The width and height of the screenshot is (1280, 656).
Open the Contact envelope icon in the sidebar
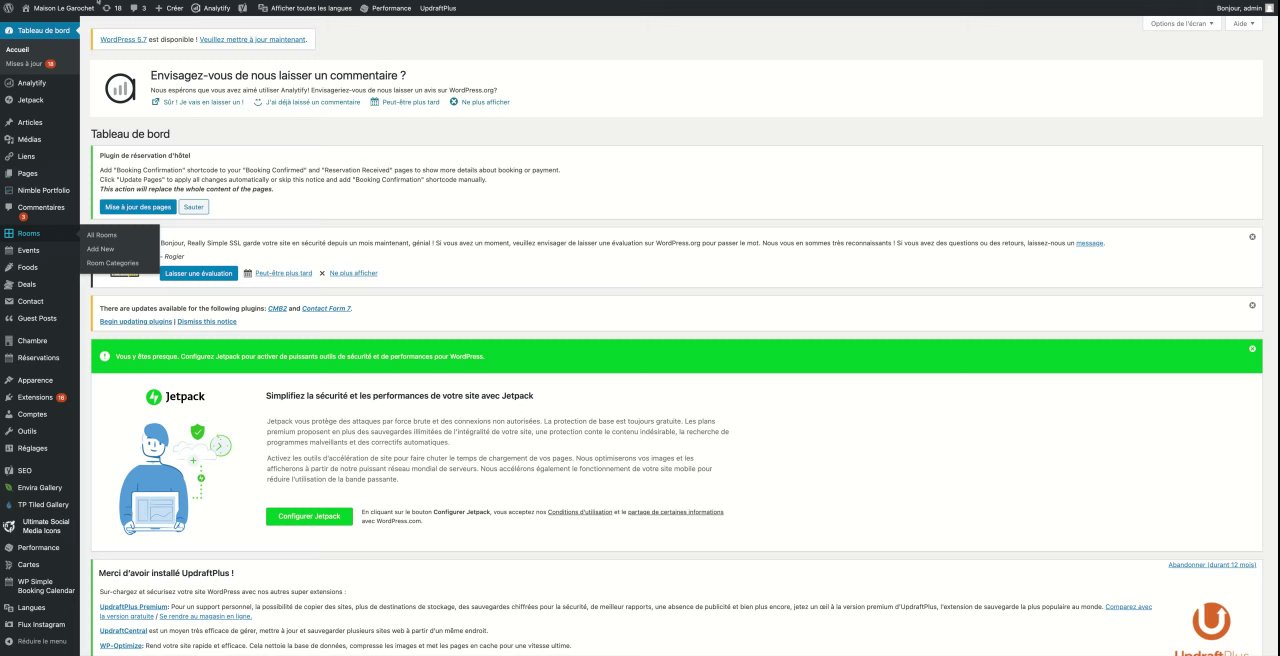9,301
